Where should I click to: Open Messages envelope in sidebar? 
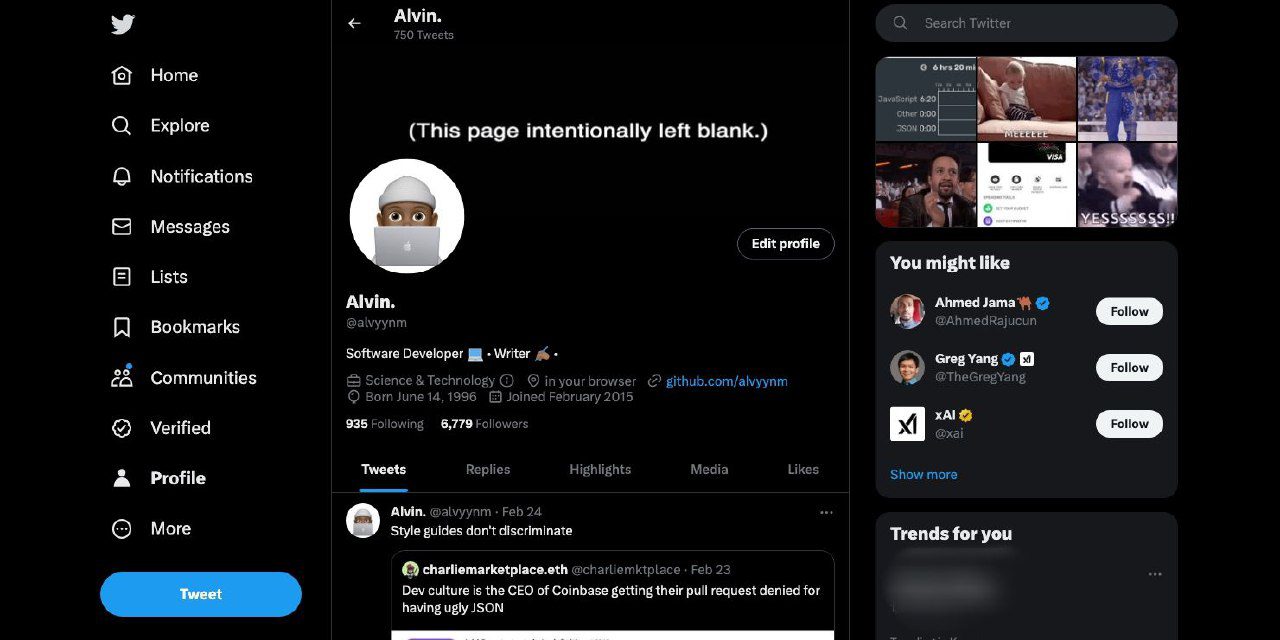coord(122,227)
